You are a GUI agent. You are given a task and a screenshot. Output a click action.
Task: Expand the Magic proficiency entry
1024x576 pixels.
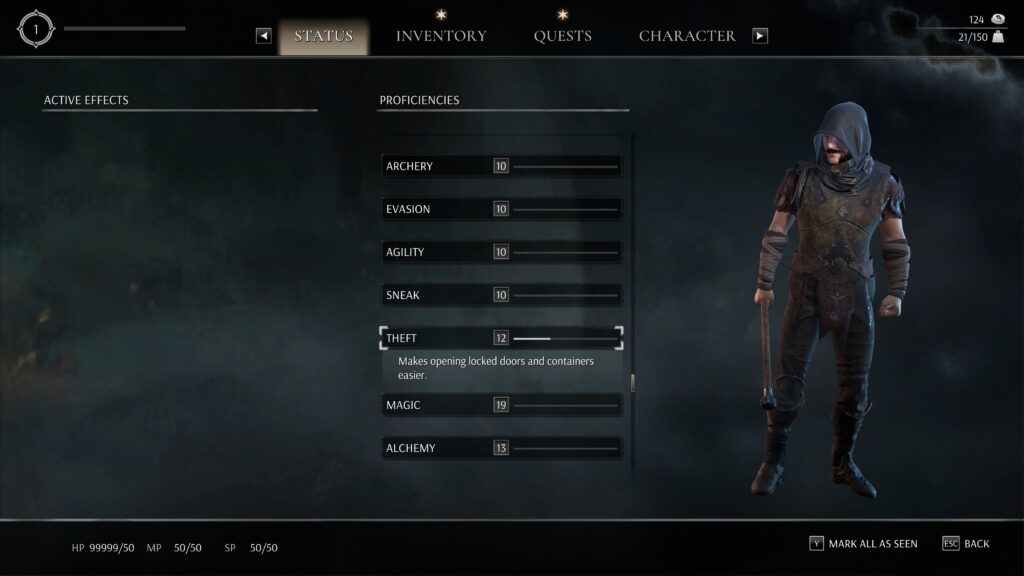(x=502, y=405)
